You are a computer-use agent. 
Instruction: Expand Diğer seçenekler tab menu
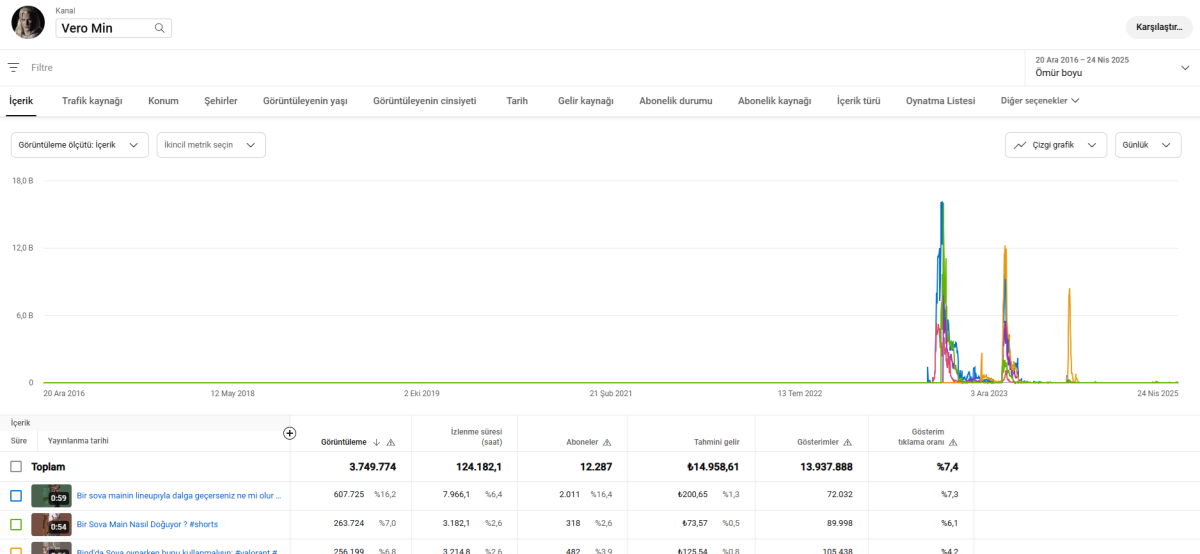tap(1040, 101)
